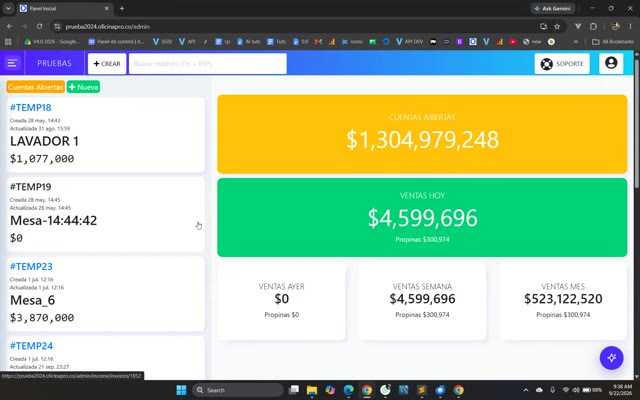This screenshot has height=400, width=640.
Task: Open All Bookmarks folder
Action: coord(613,42)
